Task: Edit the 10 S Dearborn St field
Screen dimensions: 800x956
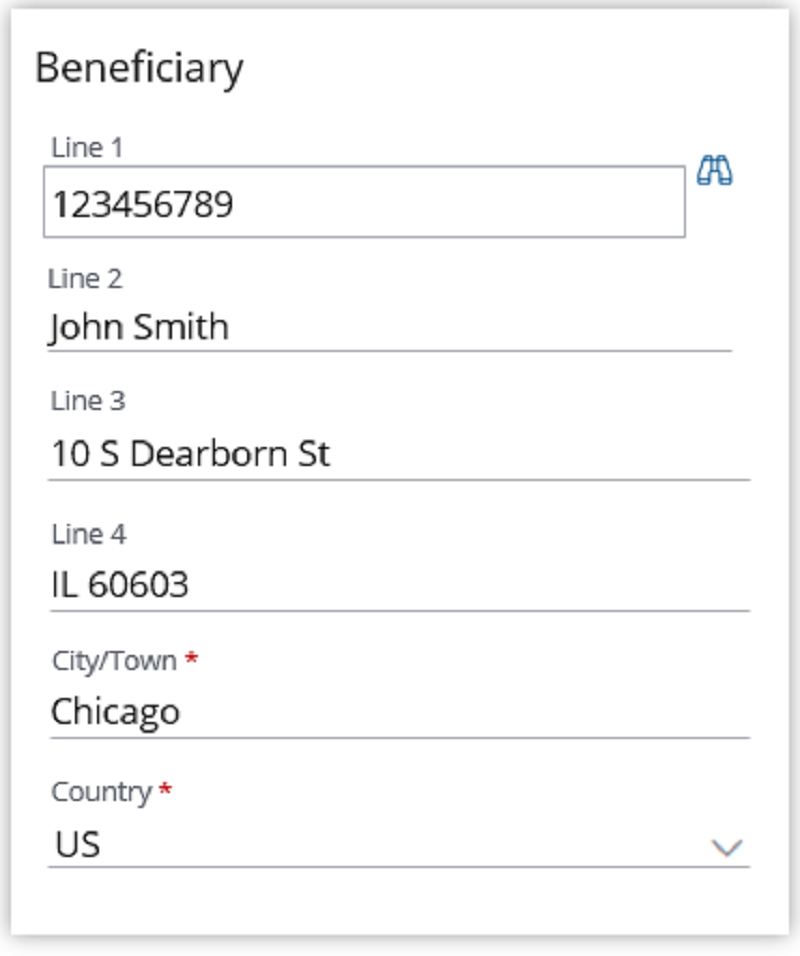Action: coord(399,455)
